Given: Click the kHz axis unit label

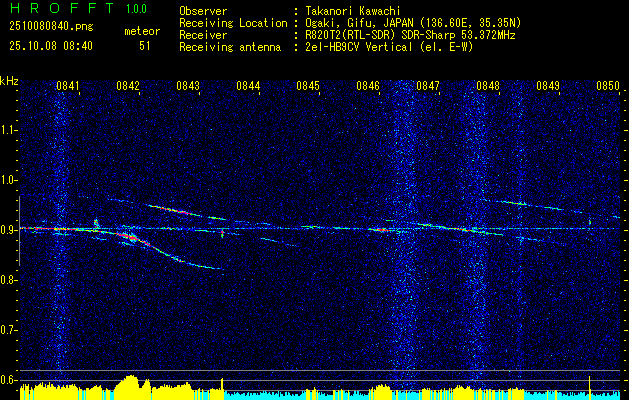Looking at the screenshot, I should point(9,81).
